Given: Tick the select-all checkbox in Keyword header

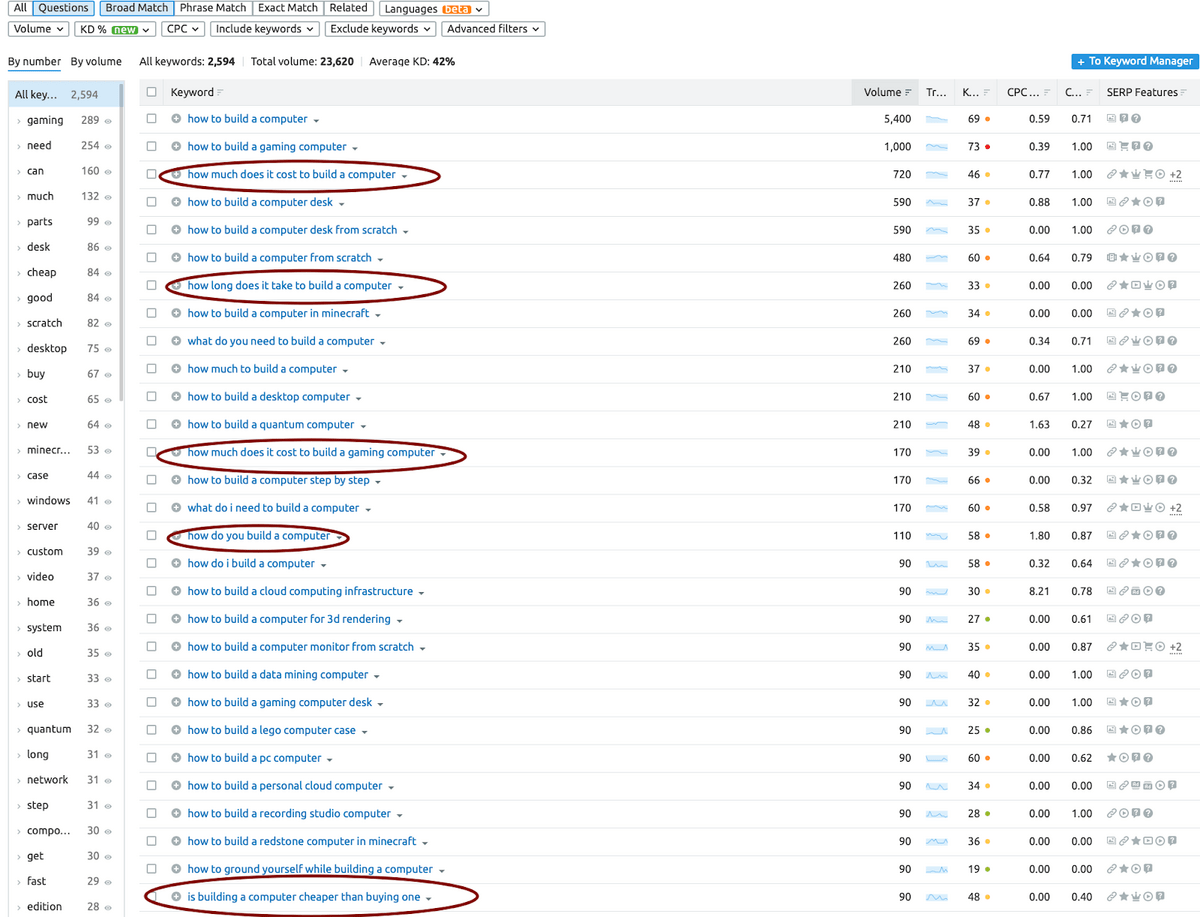Looking at the screenshot, I should coord(152,92).
